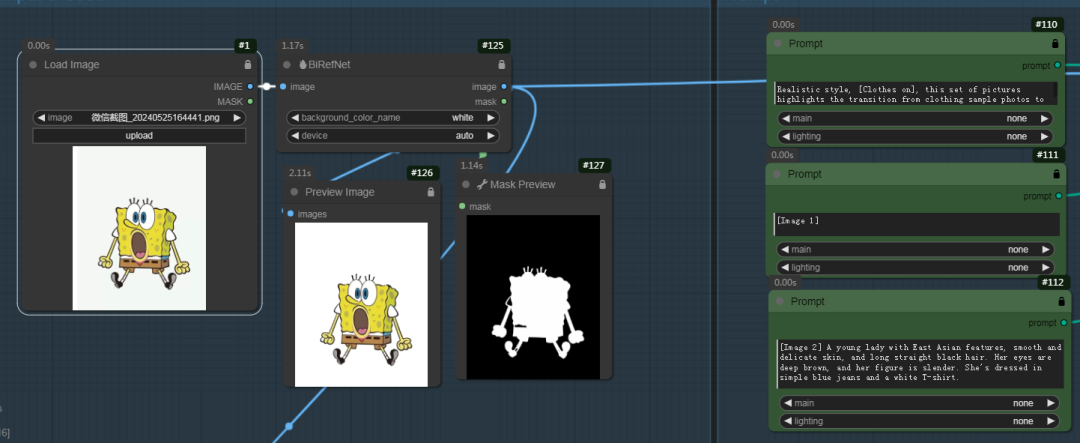Click the 'Realistic style' prompt text box
Viewport: 1080px width, 443px height.
(x=915, y=93)
